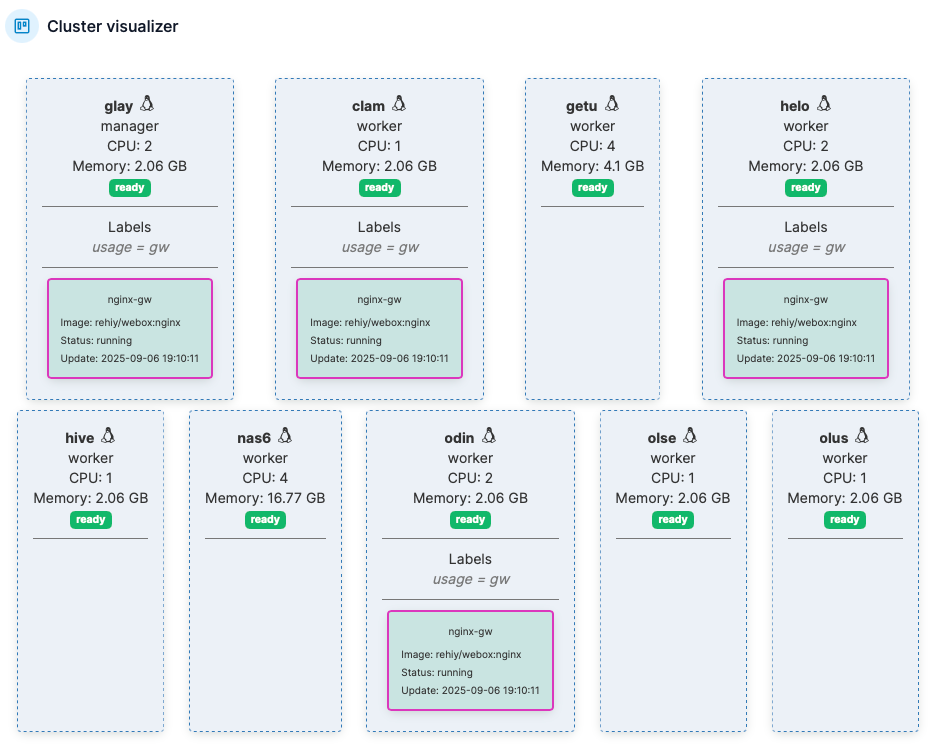The height and width of the screenshot is (754, 939).
Task: Click Status: running on odin card
Action: (437, 672)
